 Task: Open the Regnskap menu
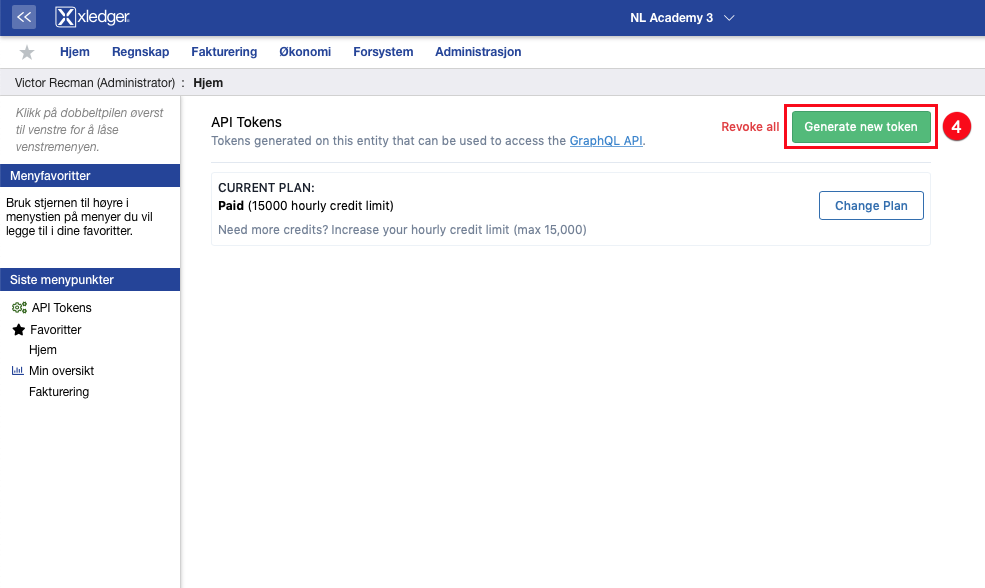pos(140,52)
